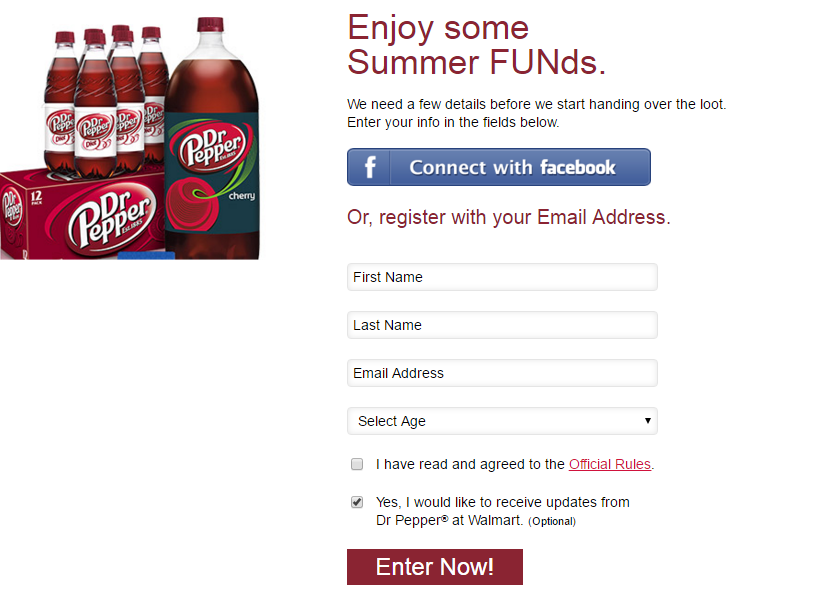Focus the First Name field
Viewport: 814px width, 594px height.
pos(502,277)
